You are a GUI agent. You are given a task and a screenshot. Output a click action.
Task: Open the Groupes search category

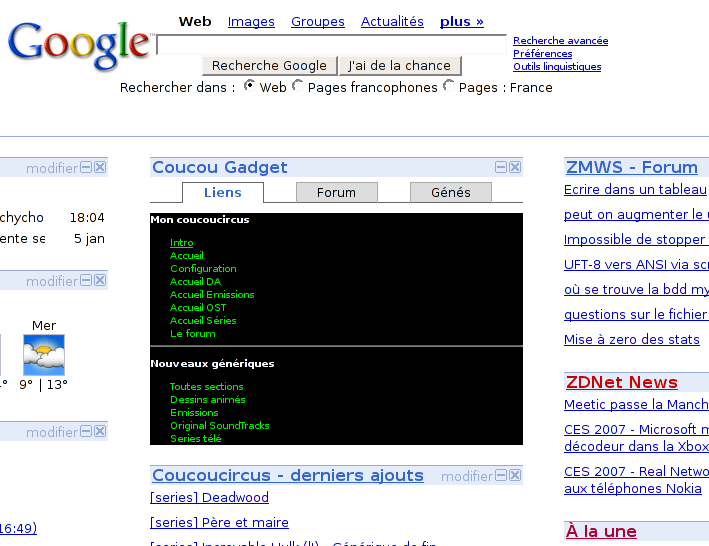tap(318, 22)
